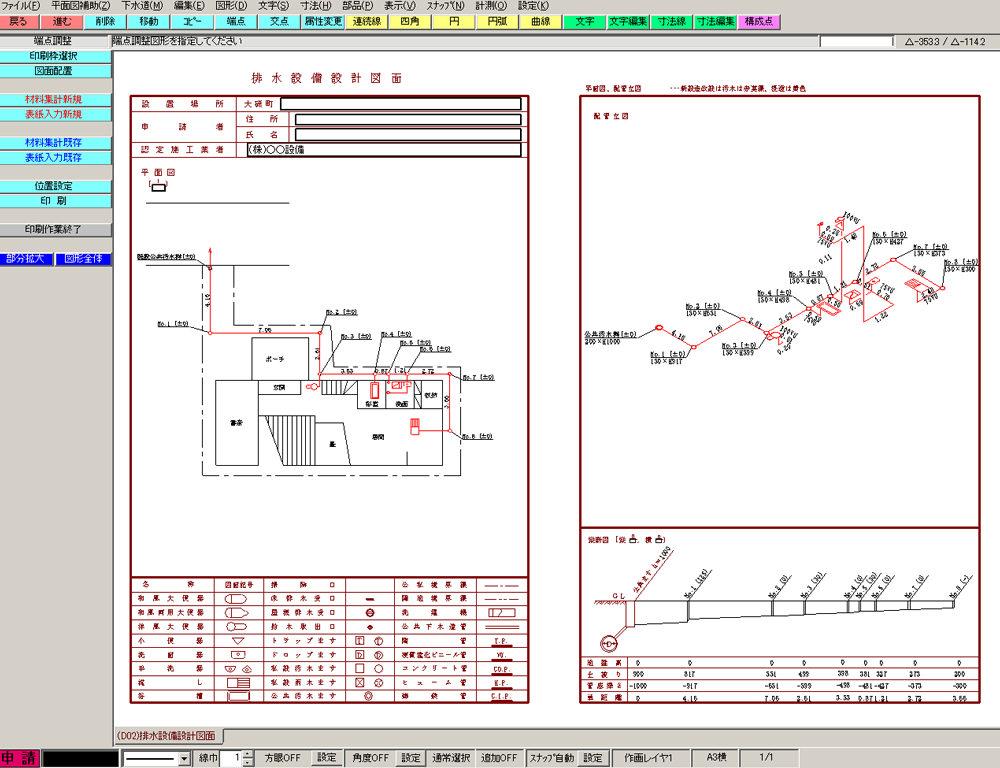Open the 編集(E) menu
The image size is (1000, 768).
tap(189, 6)
